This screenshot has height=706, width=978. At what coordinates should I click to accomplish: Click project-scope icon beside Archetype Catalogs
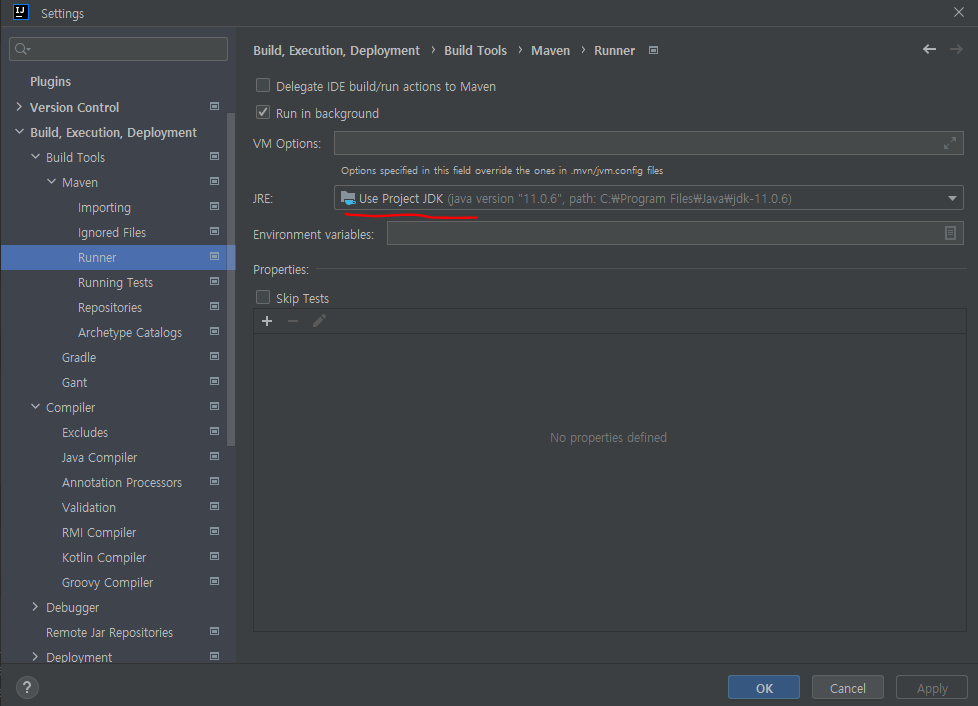214,331
